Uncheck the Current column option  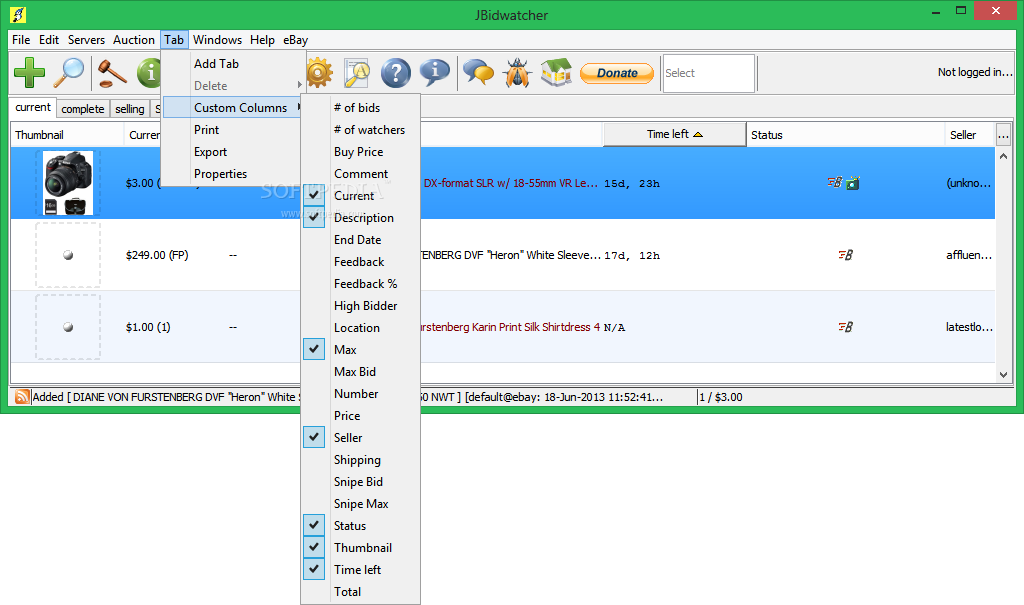pos(360,196)
